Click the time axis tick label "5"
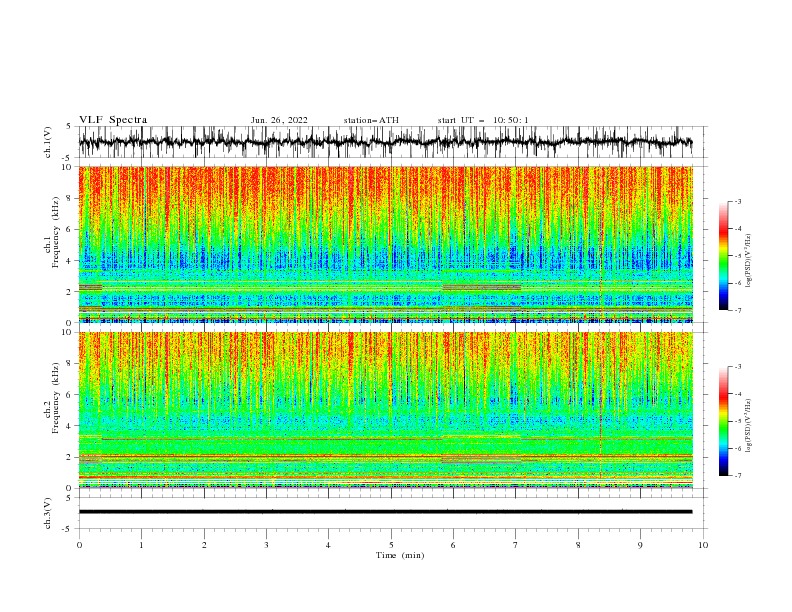Viewport: 792px width, 612px height. [x=391, y=545]
